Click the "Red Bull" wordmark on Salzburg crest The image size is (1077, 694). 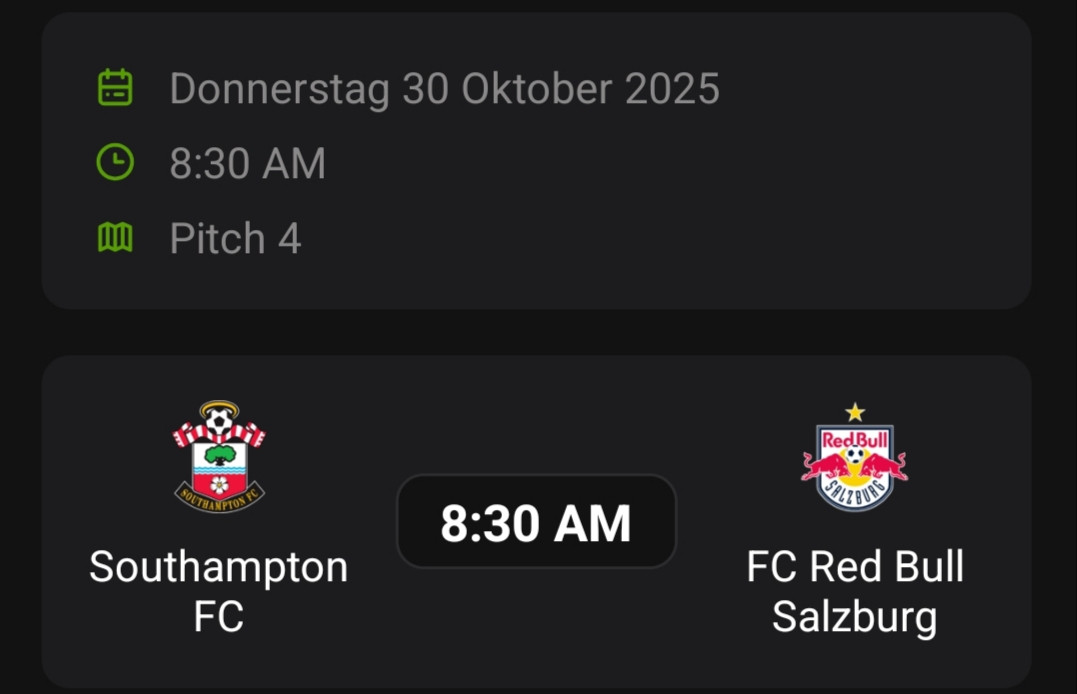coord(855,438)
